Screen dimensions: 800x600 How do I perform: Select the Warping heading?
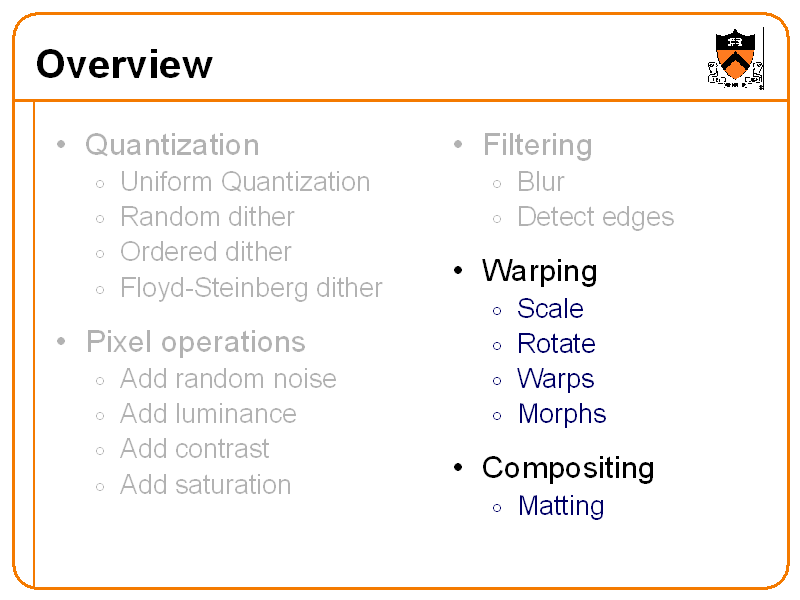click(x=539, y=271)
